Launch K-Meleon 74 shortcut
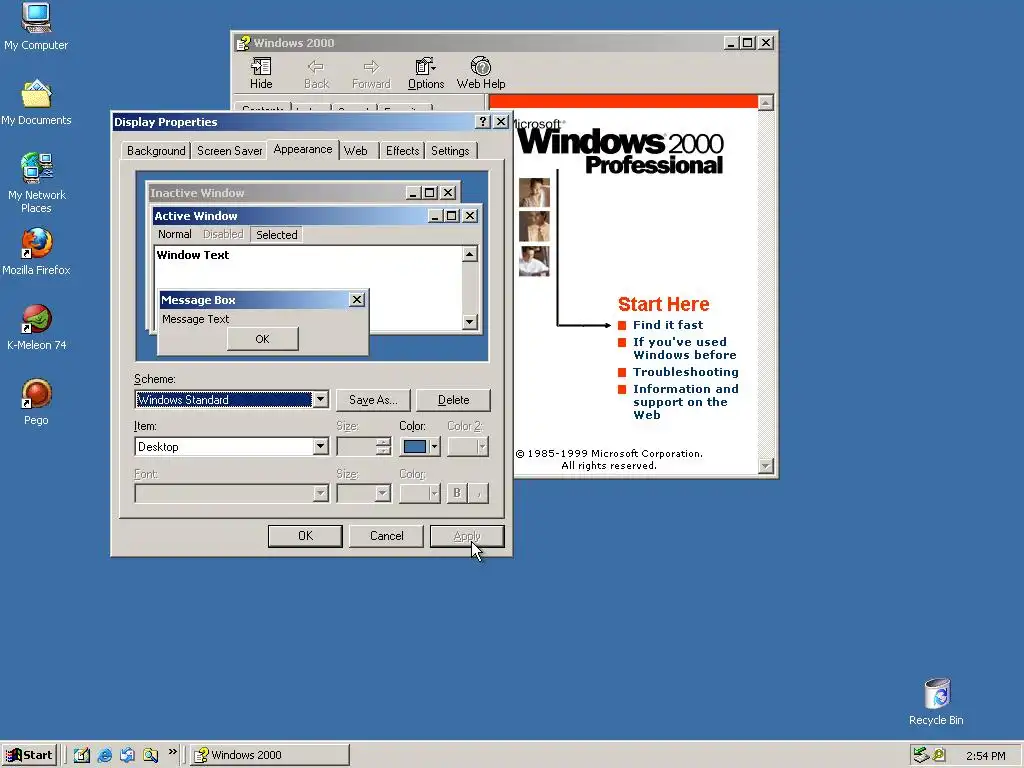This screenshot has width=1024, height=768. [36, 327]
